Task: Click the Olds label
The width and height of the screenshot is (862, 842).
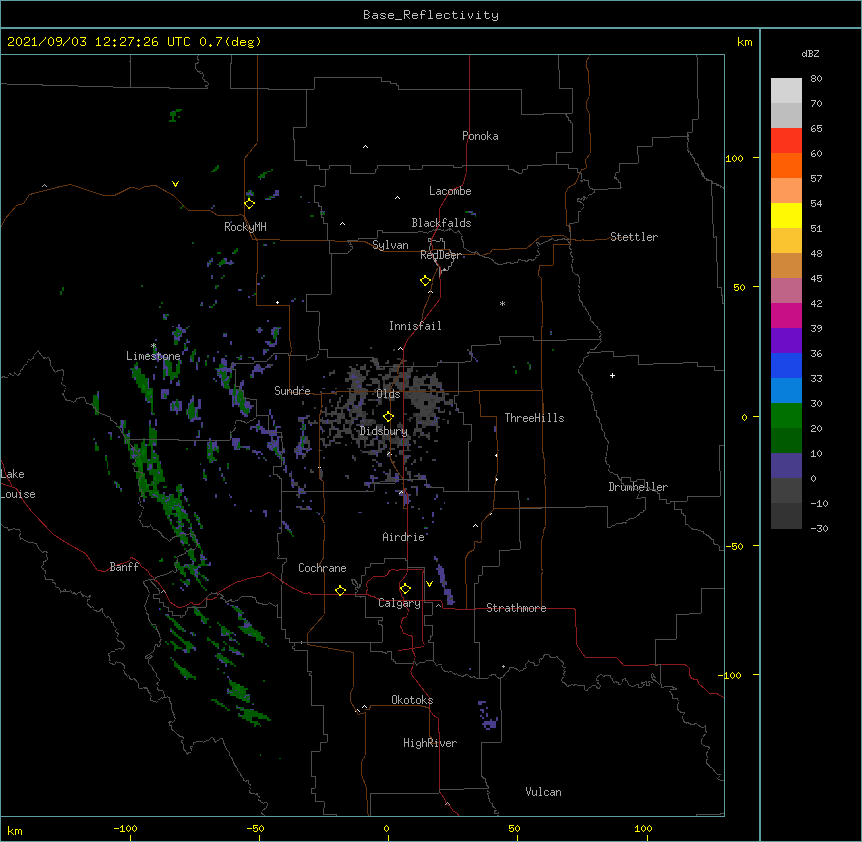Action: (x=388, y=394)
